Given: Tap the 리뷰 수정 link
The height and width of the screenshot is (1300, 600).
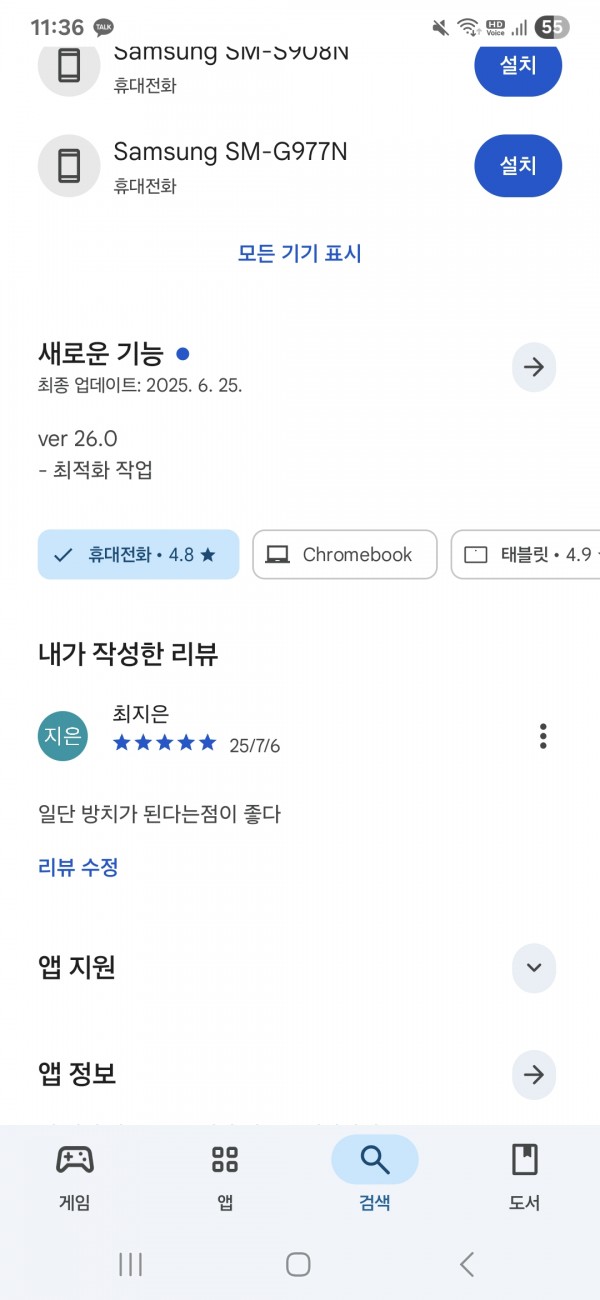Looking at the screenshot, I should (x=78, y=867).
